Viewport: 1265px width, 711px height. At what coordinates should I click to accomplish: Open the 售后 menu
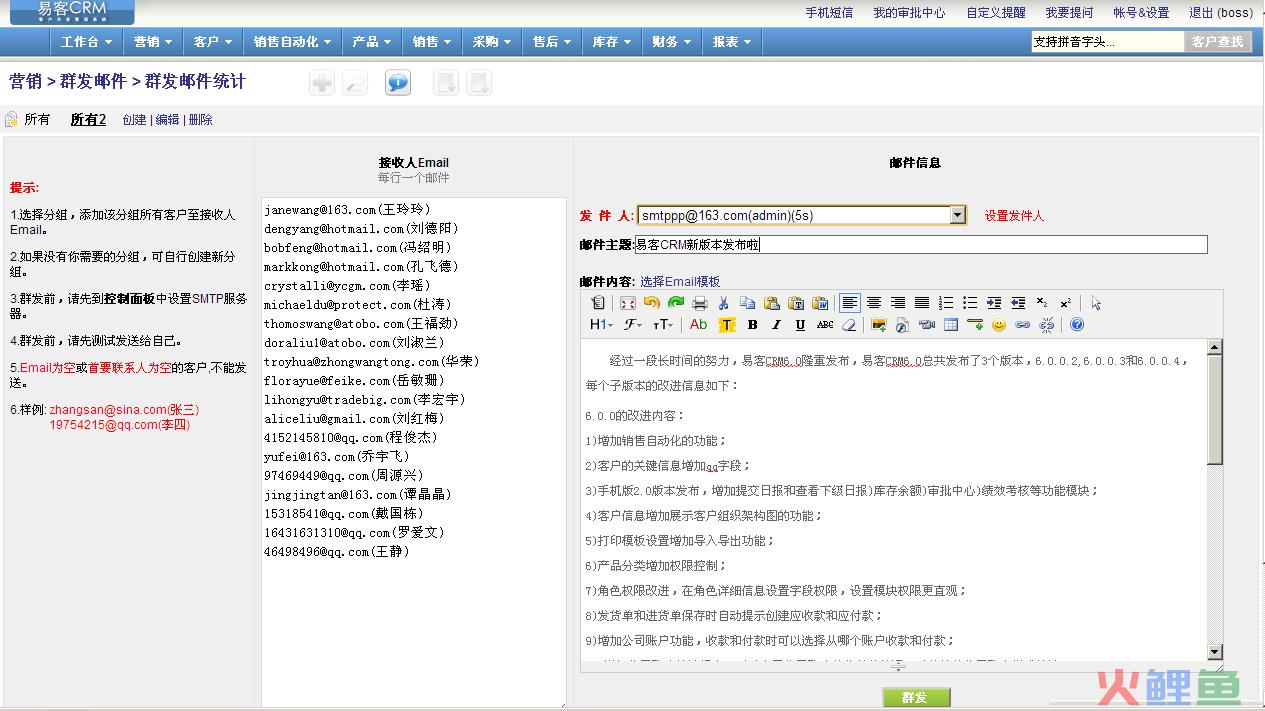pos(552,42)
